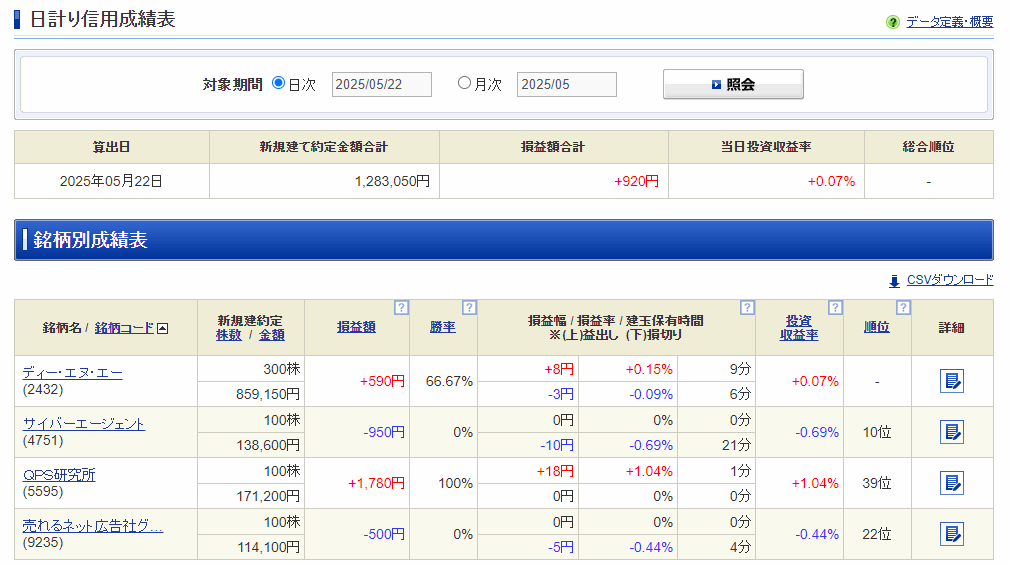Click the +1,780円 profit value

coord(376,483)
